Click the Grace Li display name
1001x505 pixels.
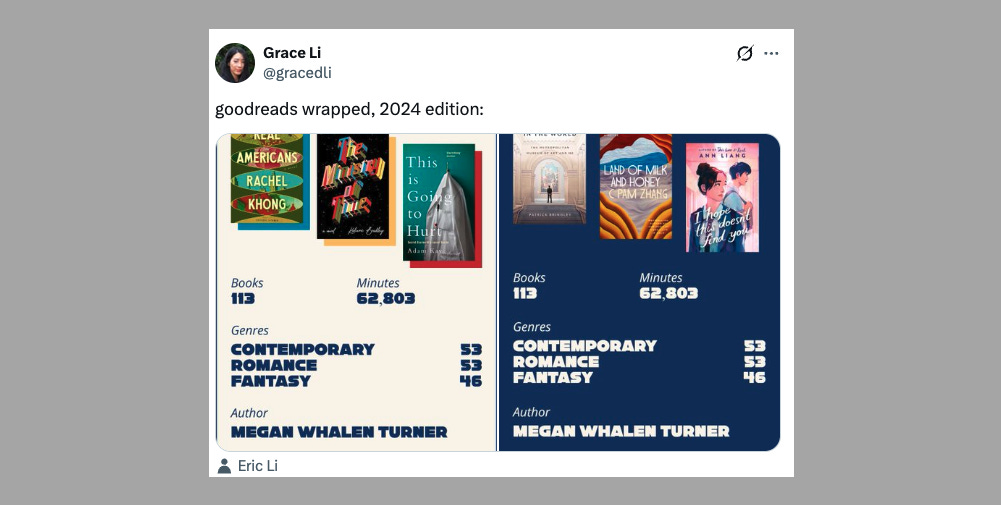(x=292, y=52)
